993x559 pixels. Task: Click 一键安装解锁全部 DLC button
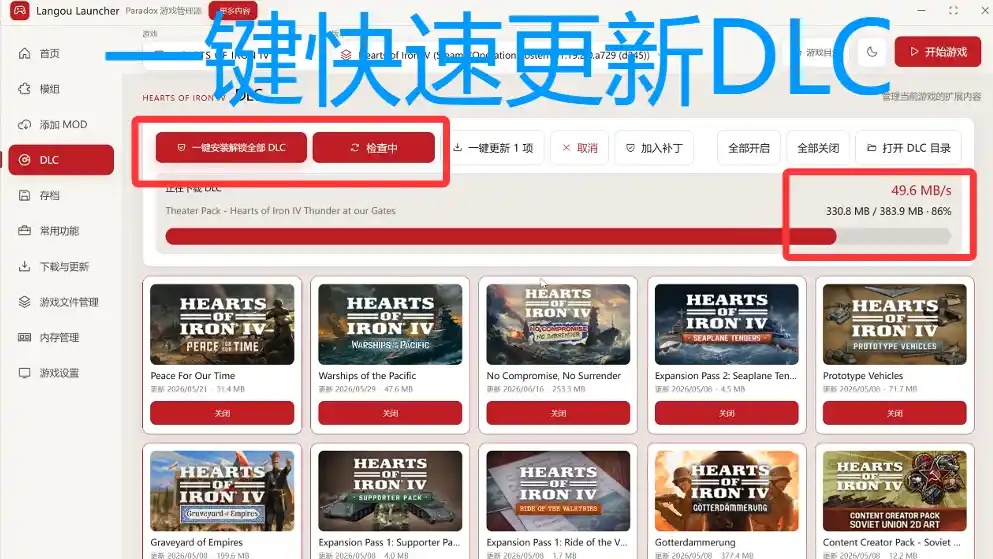(231, 148)
